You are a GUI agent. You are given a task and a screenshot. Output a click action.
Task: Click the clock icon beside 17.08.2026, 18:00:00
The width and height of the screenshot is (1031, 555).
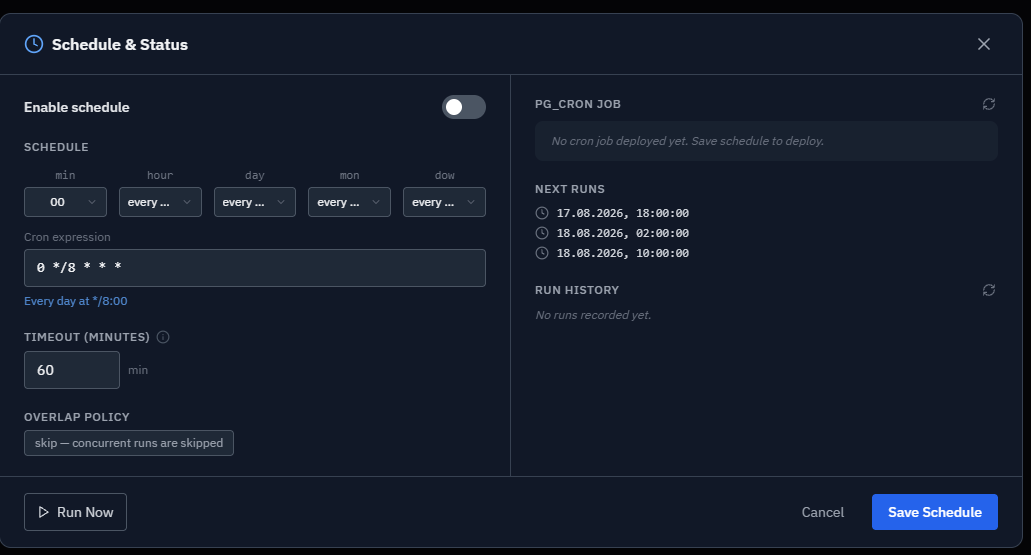pos(542,213)
